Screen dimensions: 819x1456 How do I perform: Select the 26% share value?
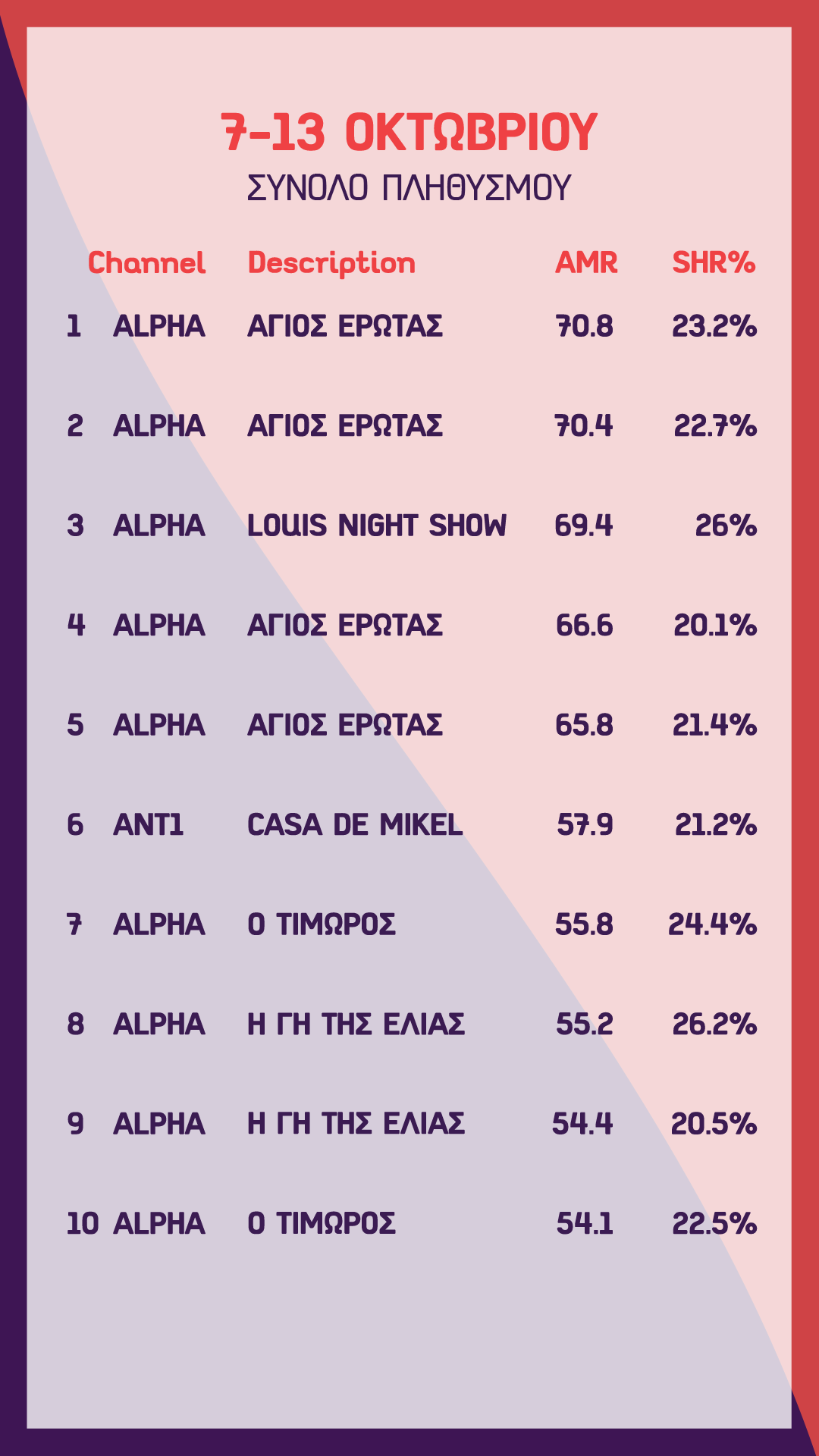click(x=726, y=526)
